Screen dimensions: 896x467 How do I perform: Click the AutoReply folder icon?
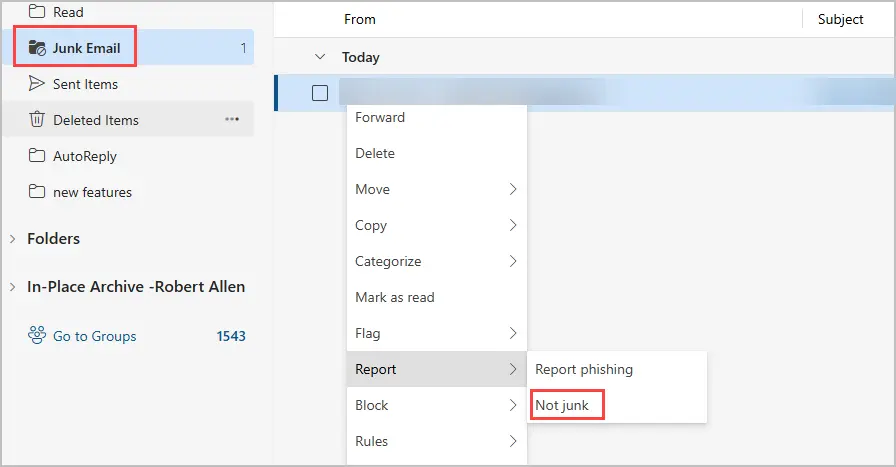pyautogui.click(x=37, y=156)
